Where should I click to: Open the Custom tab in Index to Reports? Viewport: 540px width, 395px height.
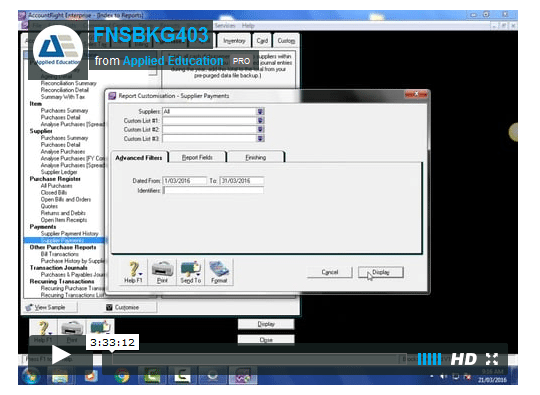coord(286,41)
